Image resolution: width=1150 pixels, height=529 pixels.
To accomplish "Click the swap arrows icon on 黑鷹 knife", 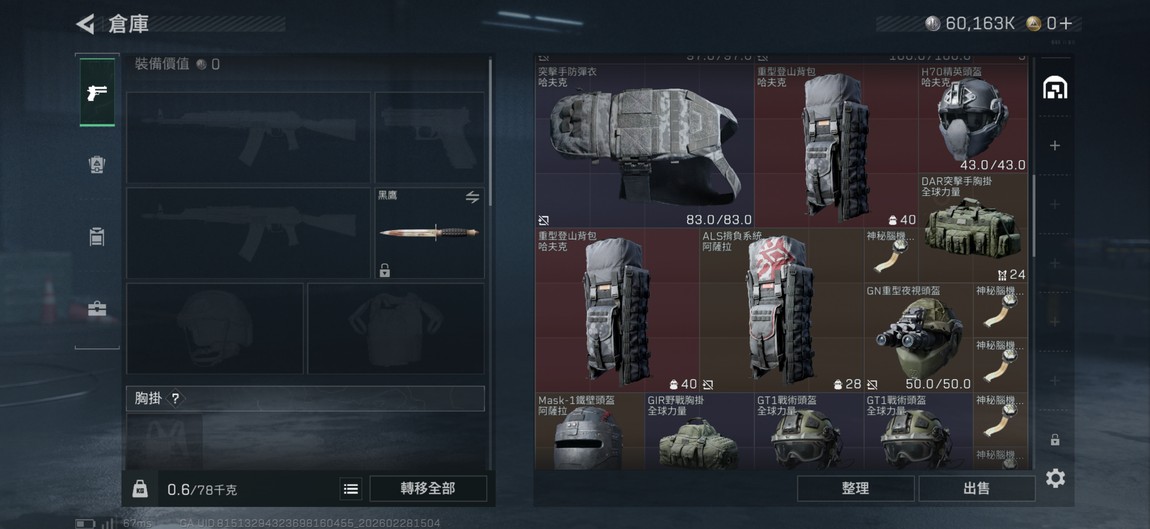I will point(472,197).
